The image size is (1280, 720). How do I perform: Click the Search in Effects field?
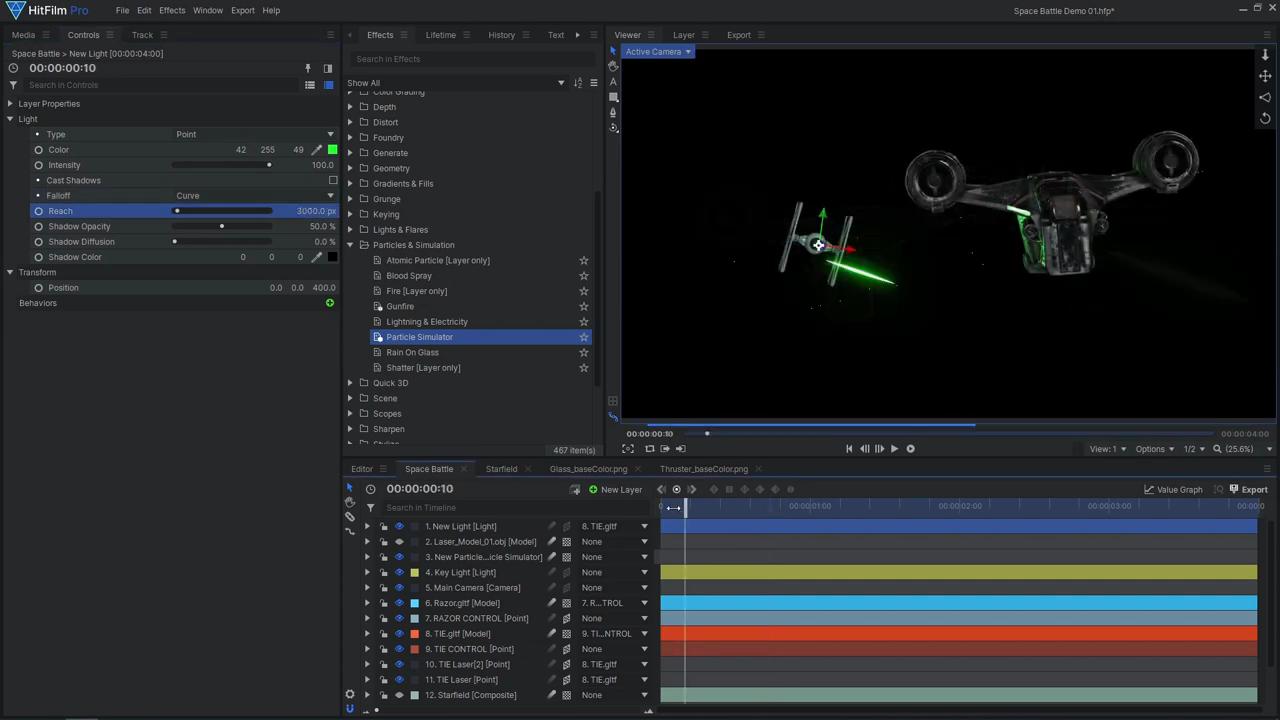[470, 59]
